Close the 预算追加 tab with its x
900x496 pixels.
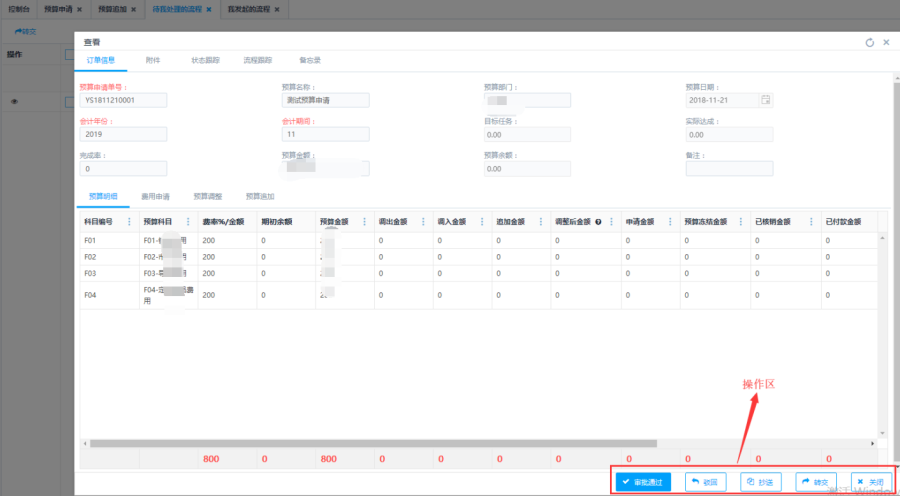click(133, 9)
